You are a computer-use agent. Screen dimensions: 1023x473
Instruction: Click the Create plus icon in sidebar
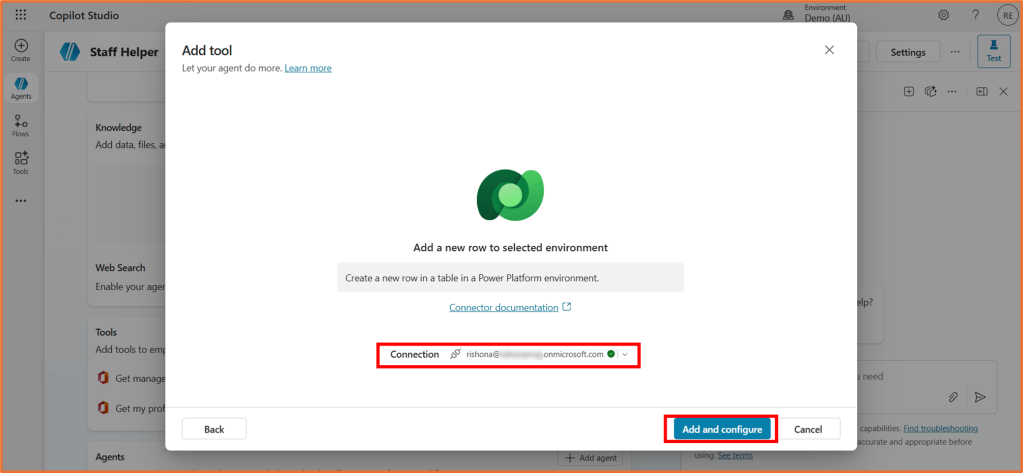(21, 46)
